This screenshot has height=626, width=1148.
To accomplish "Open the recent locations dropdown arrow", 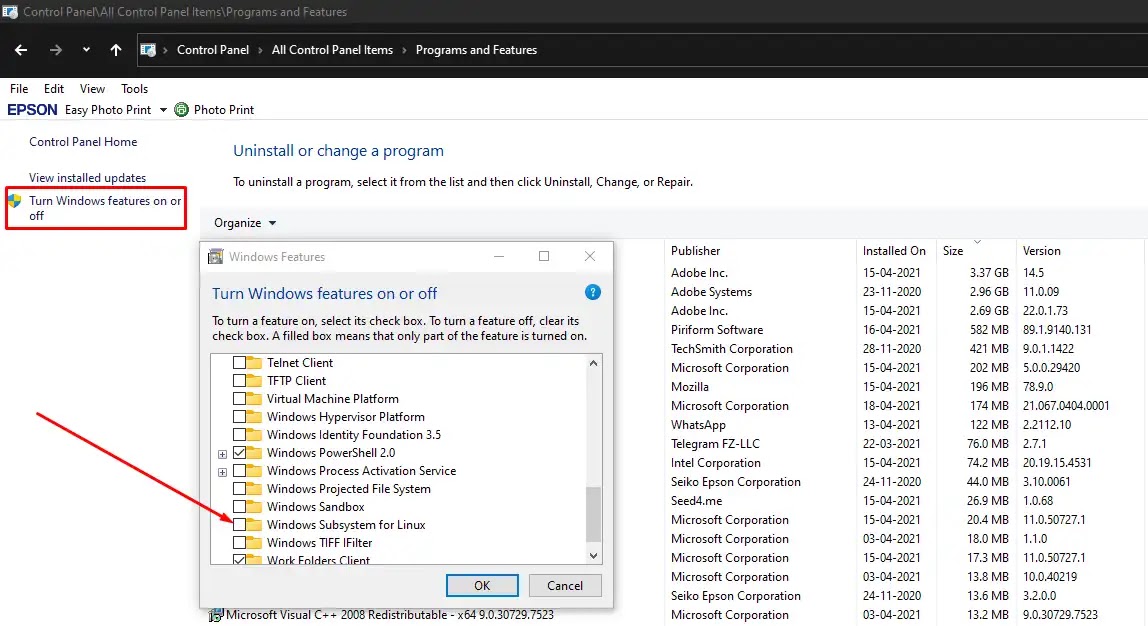I will [86, 50].
